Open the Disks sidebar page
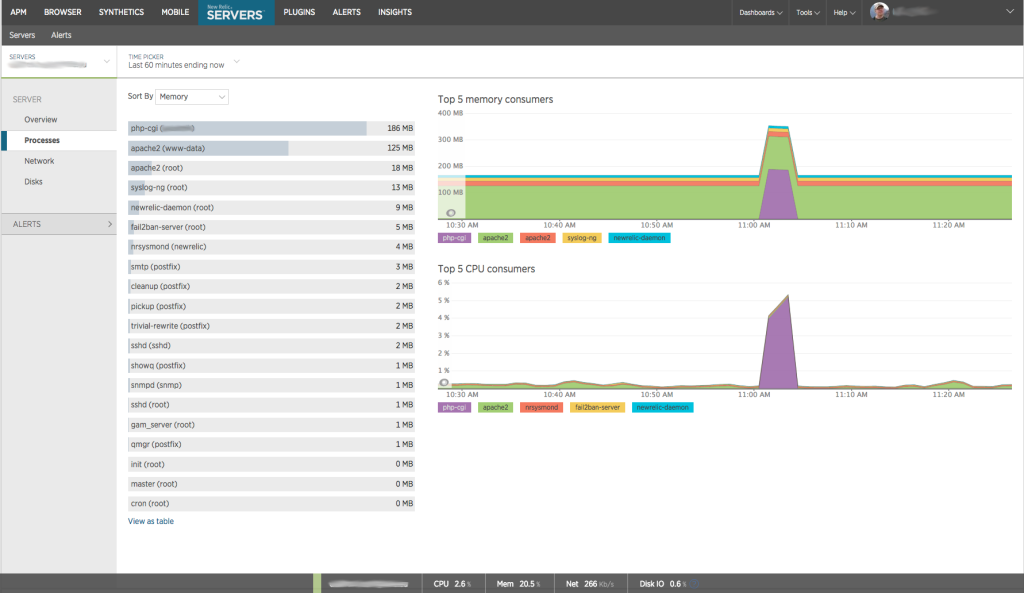Viewport: 1024px width, 593px height. tap(33, 182)
